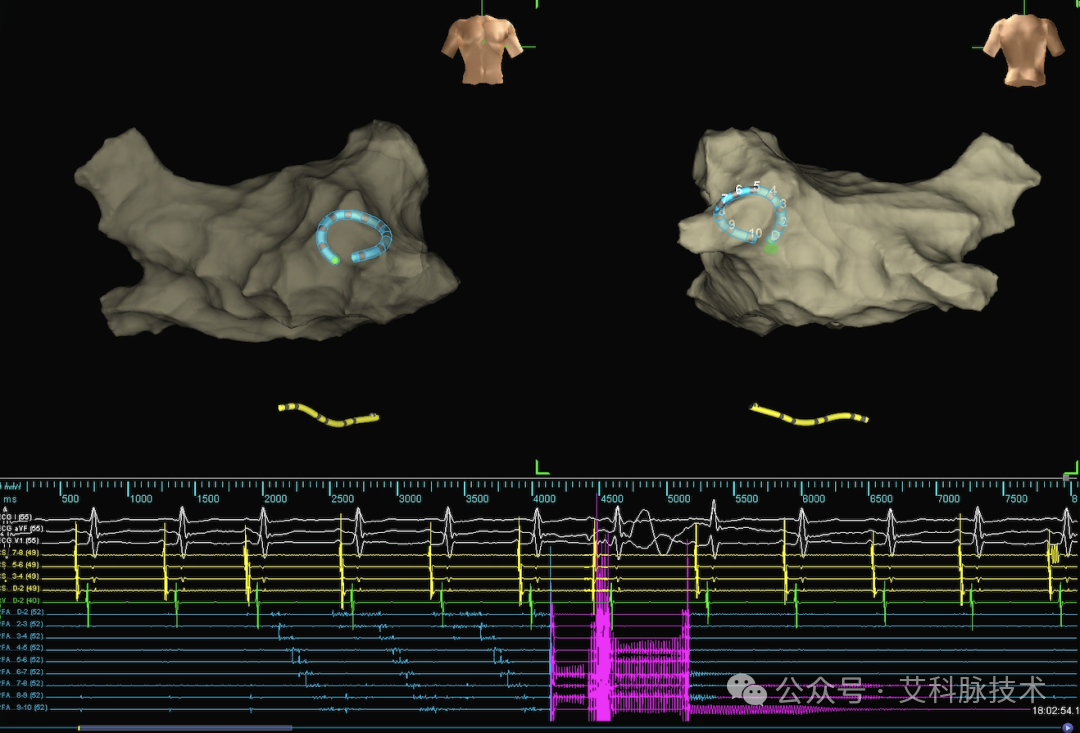
Task: Click the 2000 ms mark on time ruler
Action: [x=276, y=499]
